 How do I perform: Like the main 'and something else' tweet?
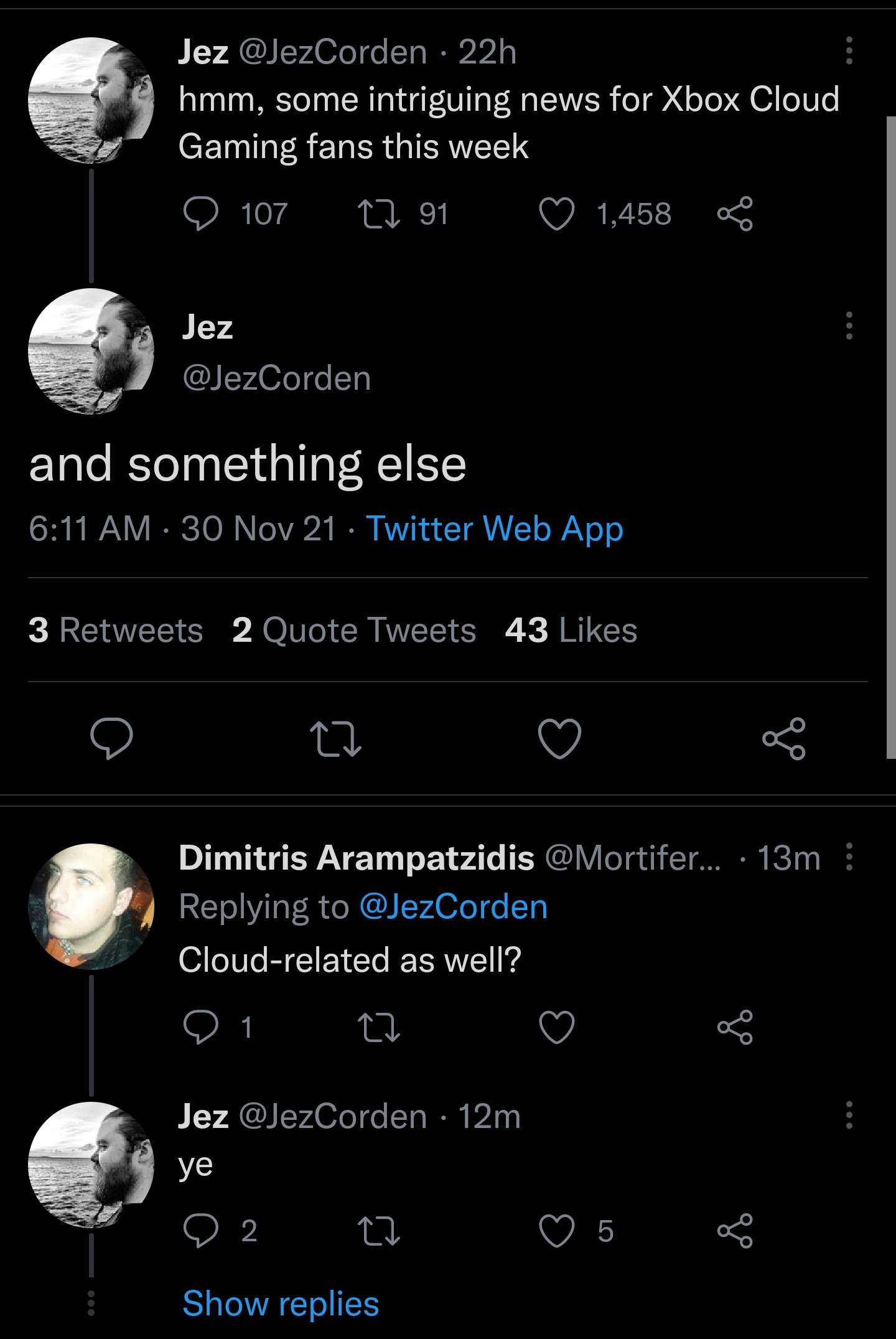tap(559, 738)
